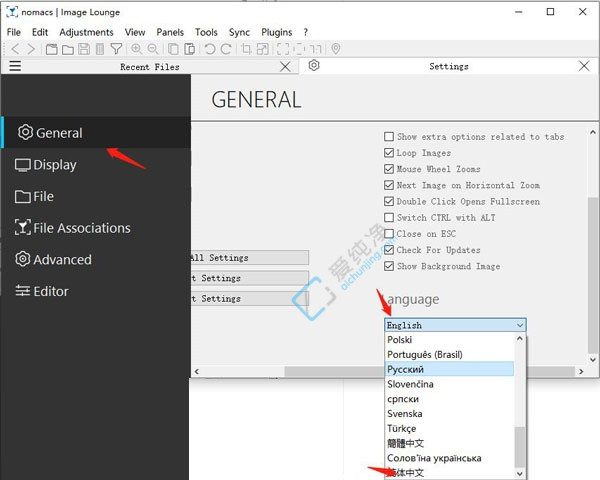This screenshot has height=480, width=600.
Task: Open the Plugins menu
Action: pyautogui.click(x=277, y=32)
